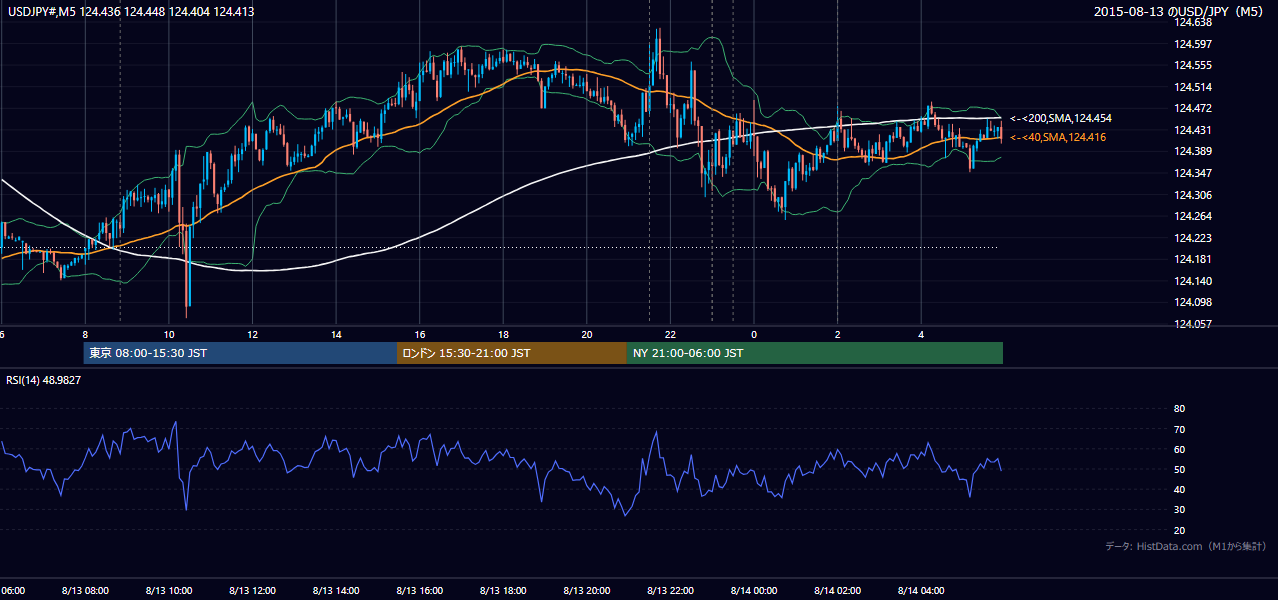Click RSI scale value 60
The height and width of the screenshot is (600, 1278).
point(1179,449)
